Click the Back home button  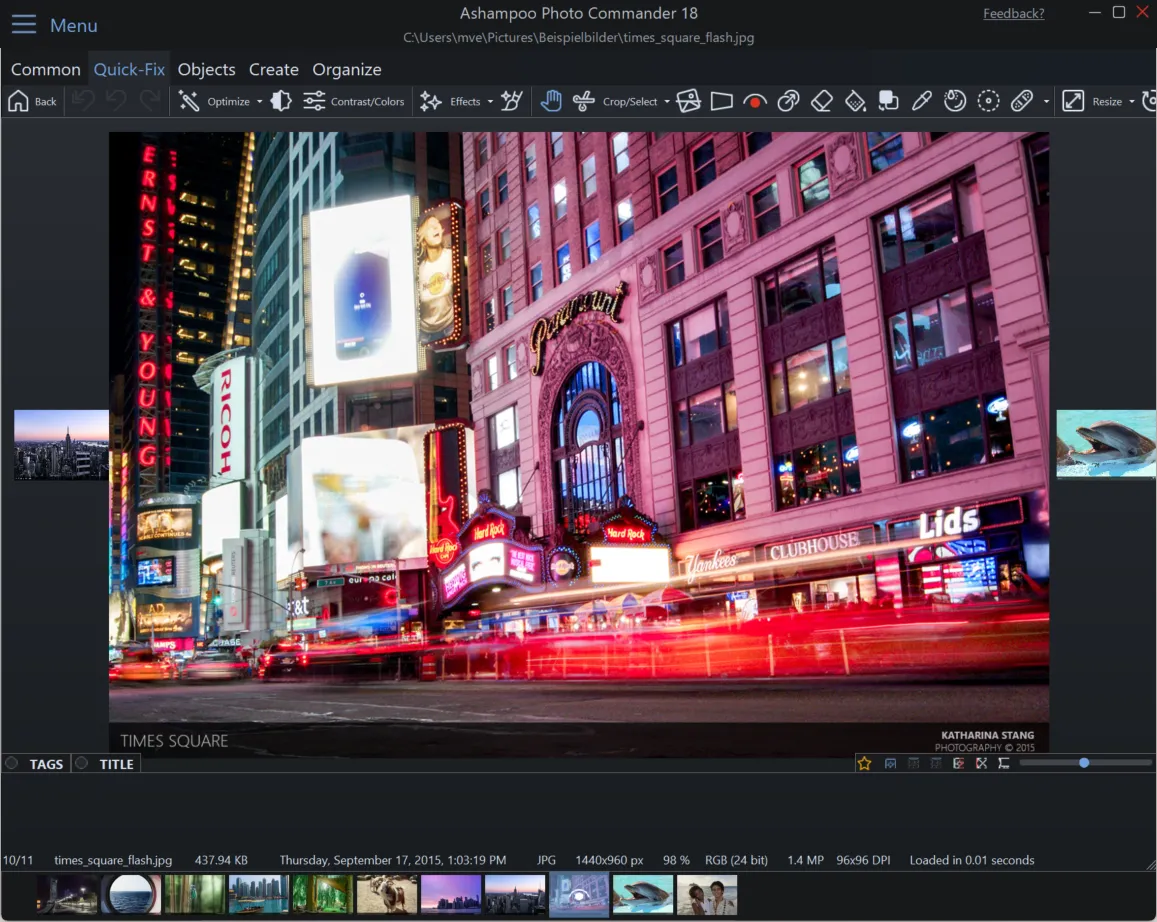pyautogui.click(x=33, y=101)
